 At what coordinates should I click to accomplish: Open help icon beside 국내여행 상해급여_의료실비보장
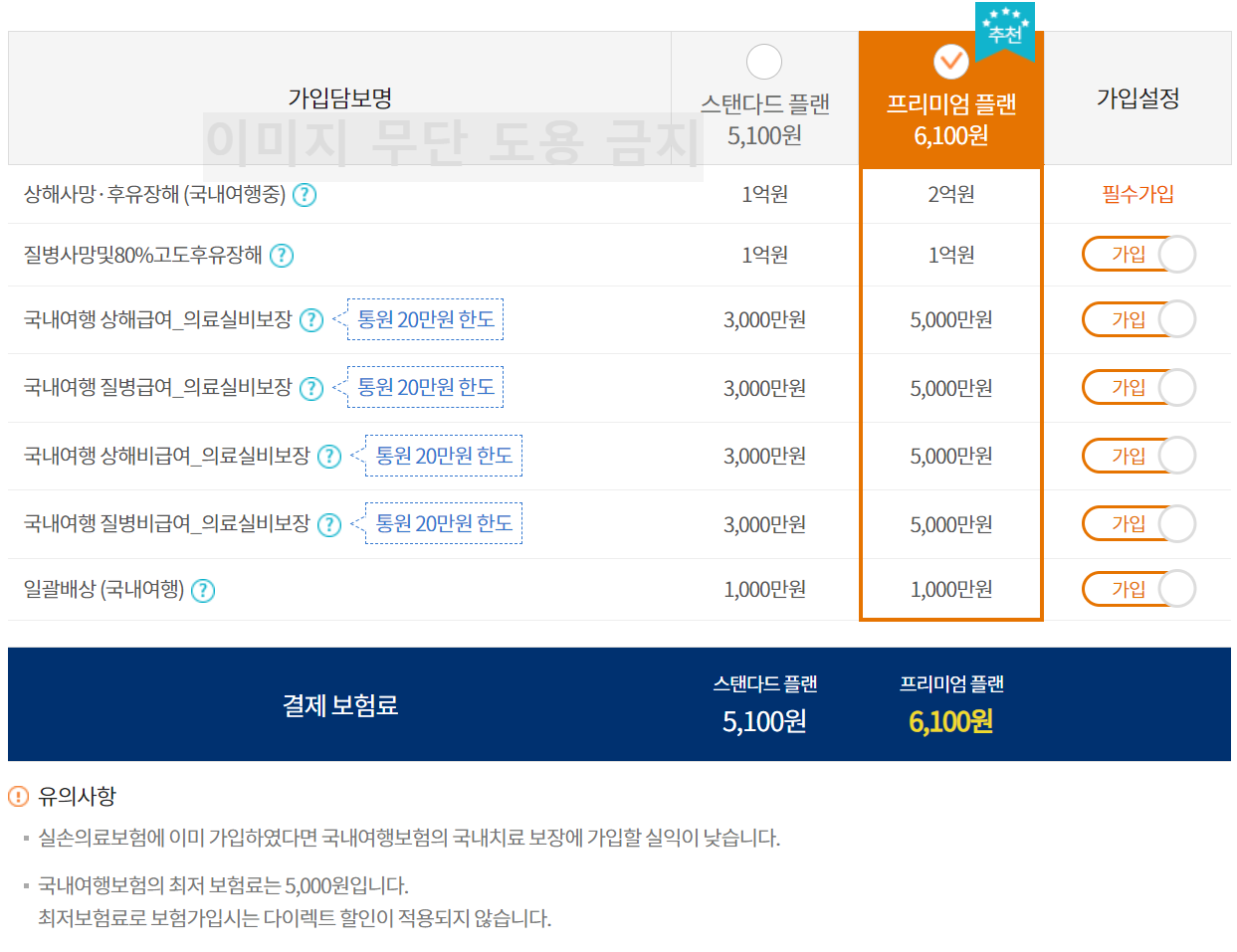pos(311,320)
